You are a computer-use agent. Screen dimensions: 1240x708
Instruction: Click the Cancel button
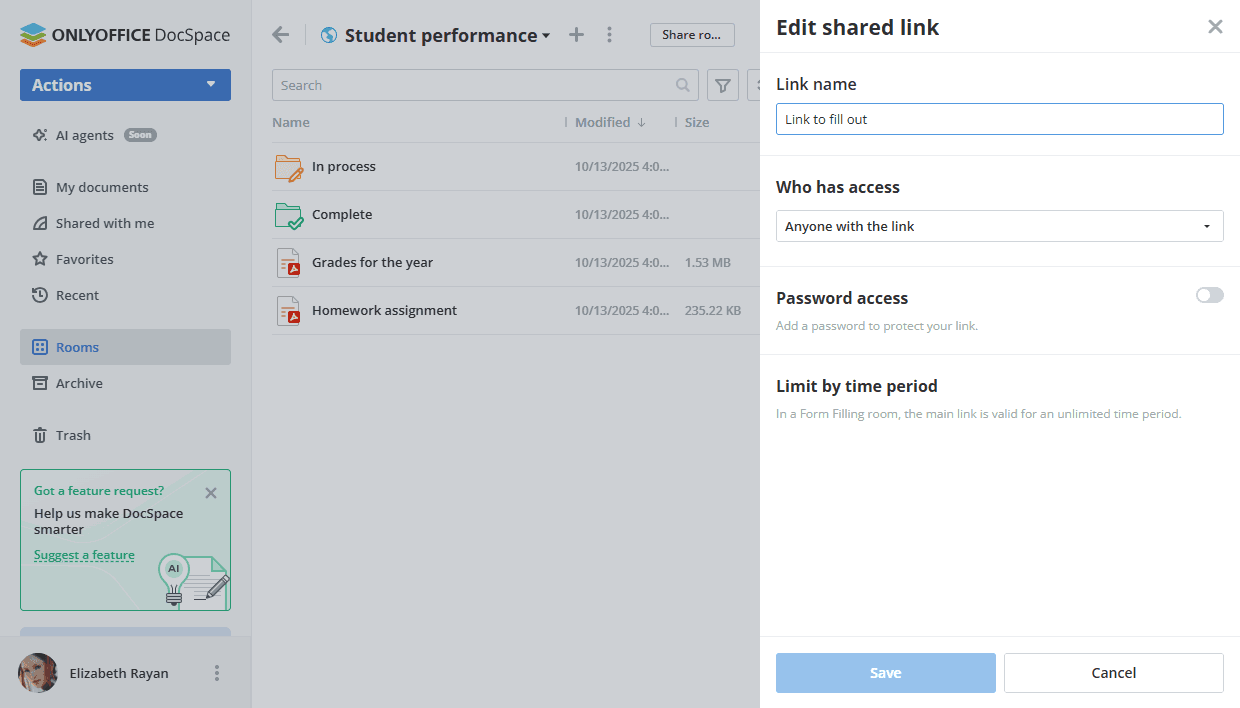[x=1113, y=673]
